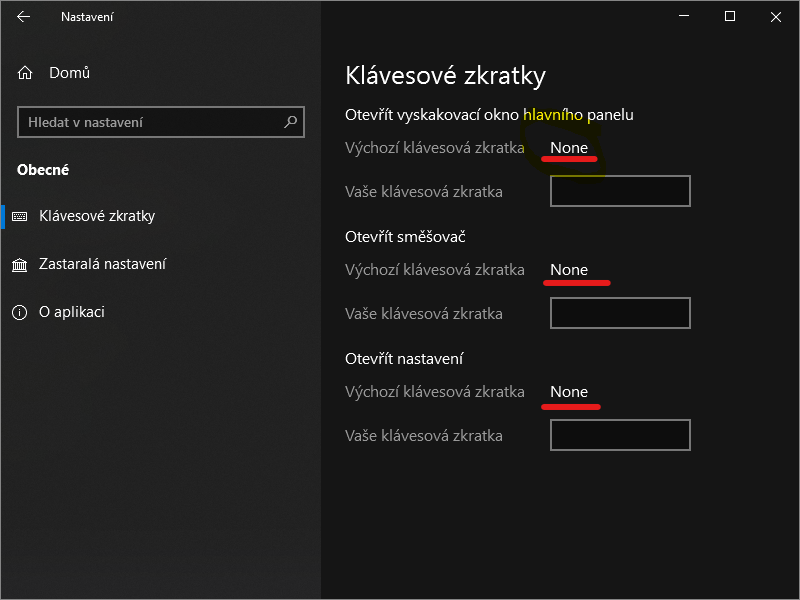Image resolution: width=800 pixels, height=600 pixels.
Task: Open the info icon next to O aplikaci
Action: [x=18, y=311]
